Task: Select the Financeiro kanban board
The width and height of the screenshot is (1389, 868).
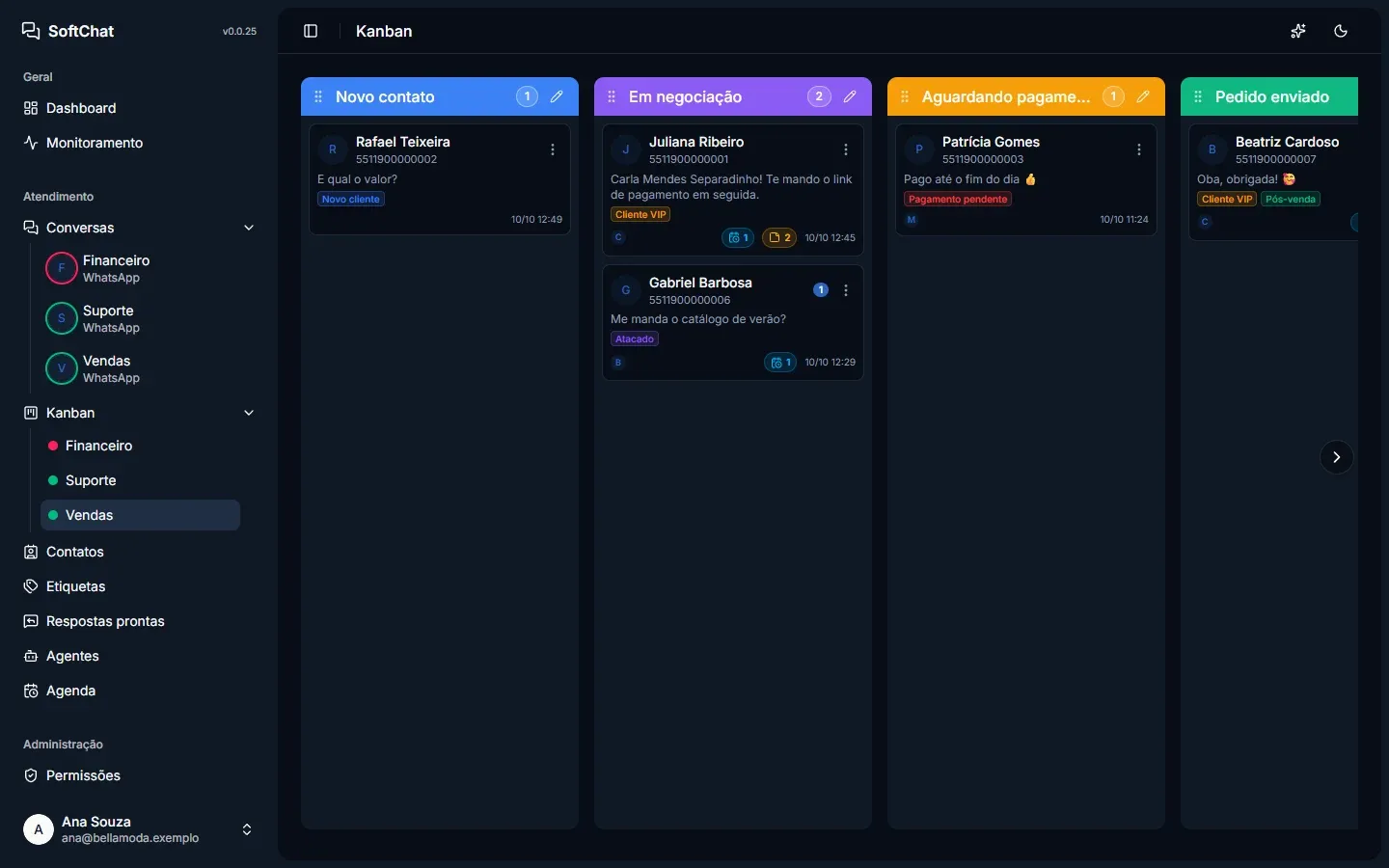Action: pyautogui.click(x=140, y=446)
